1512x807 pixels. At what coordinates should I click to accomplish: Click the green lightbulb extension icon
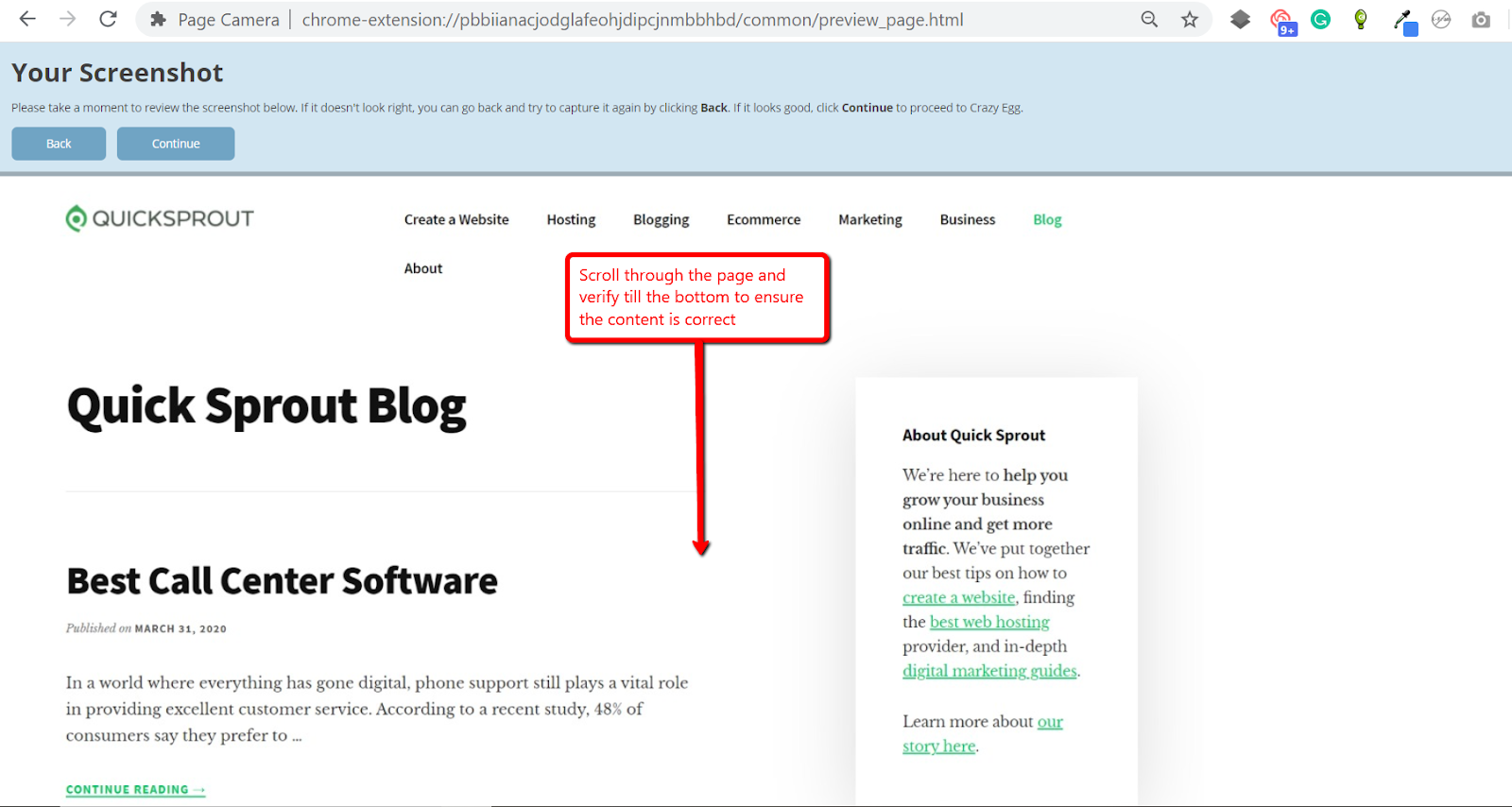click(x=1361, y=19)
